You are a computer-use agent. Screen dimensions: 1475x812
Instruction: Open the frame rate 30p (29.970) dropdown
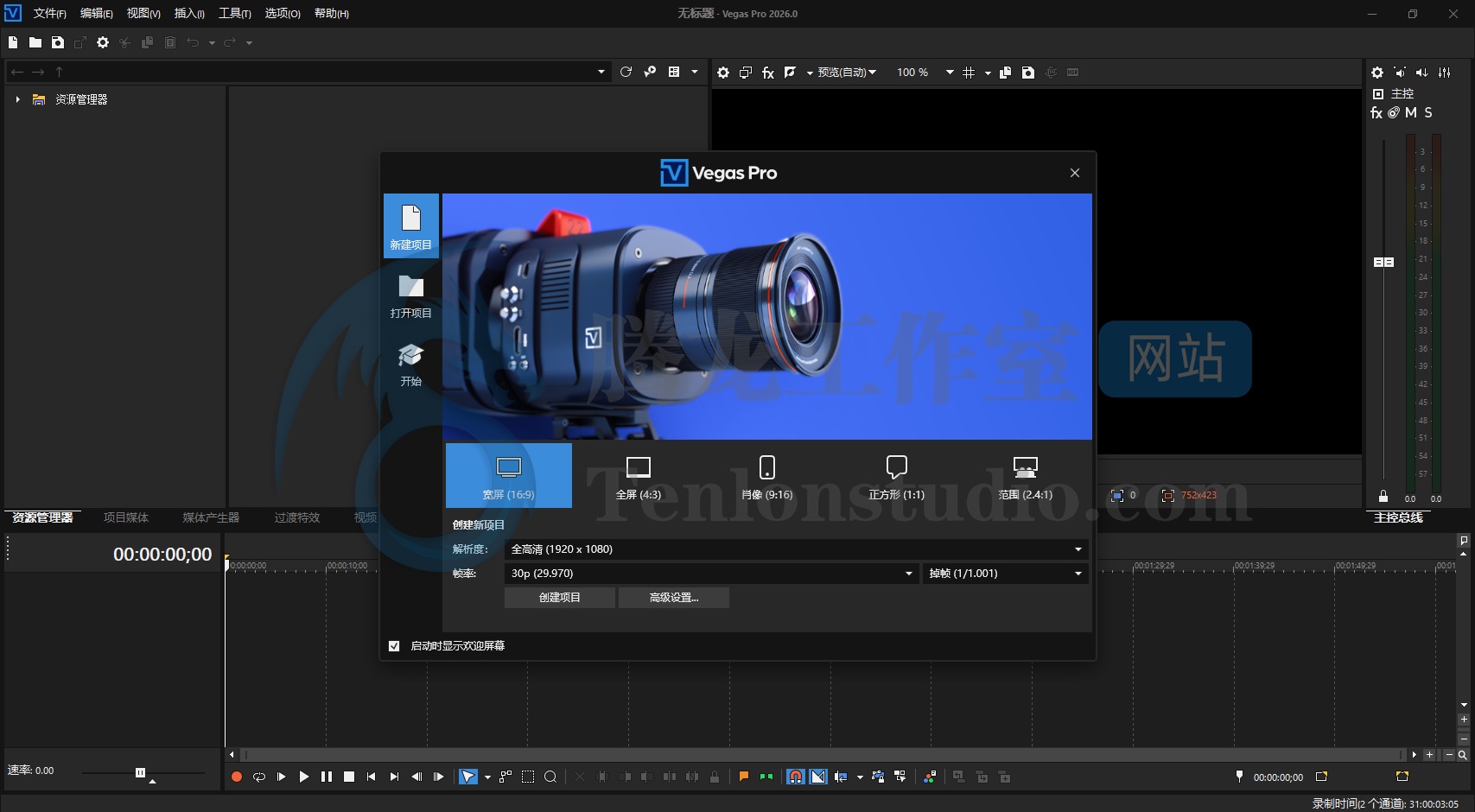coord(712,574)
